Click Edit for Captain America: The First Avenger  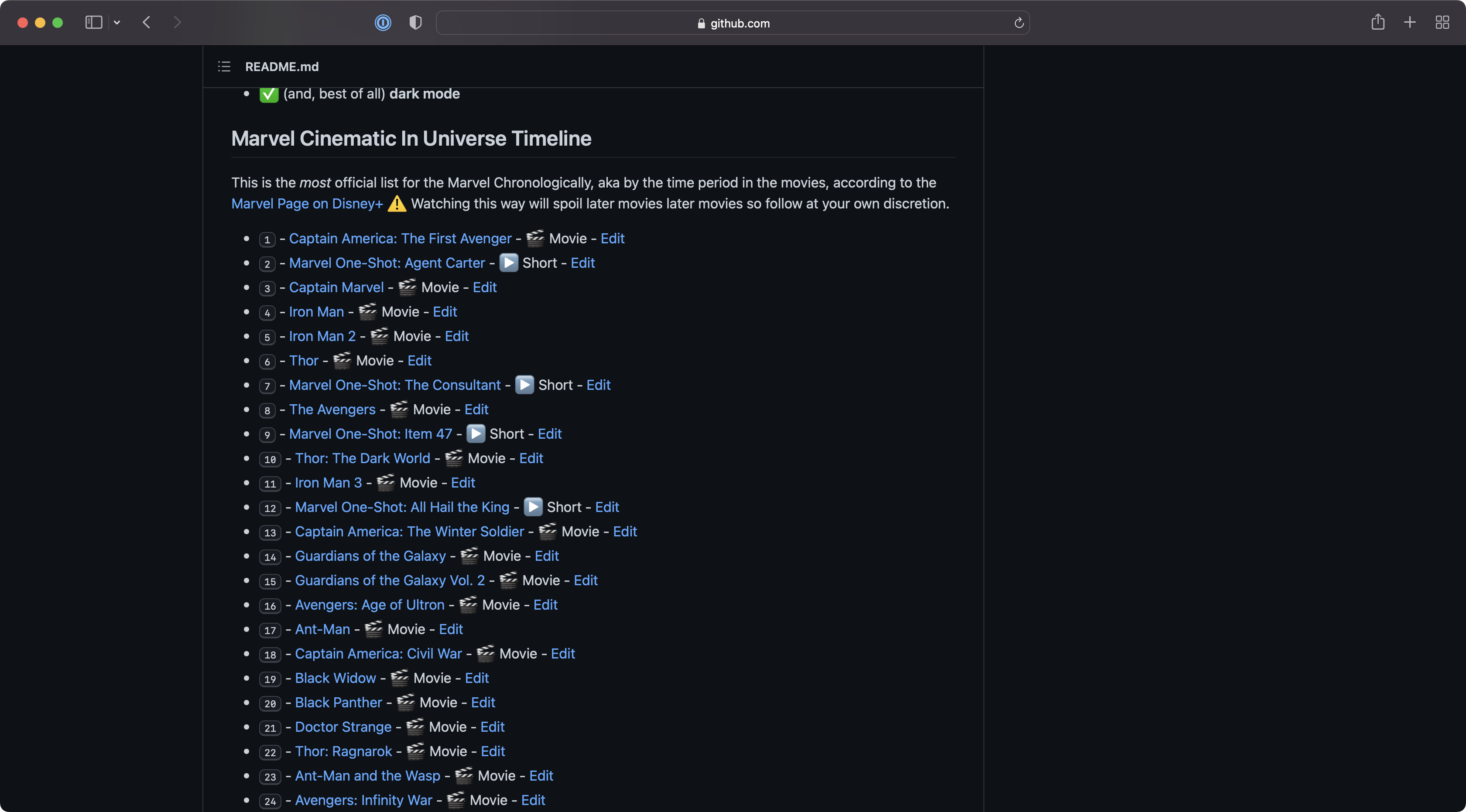click(612, 239)
